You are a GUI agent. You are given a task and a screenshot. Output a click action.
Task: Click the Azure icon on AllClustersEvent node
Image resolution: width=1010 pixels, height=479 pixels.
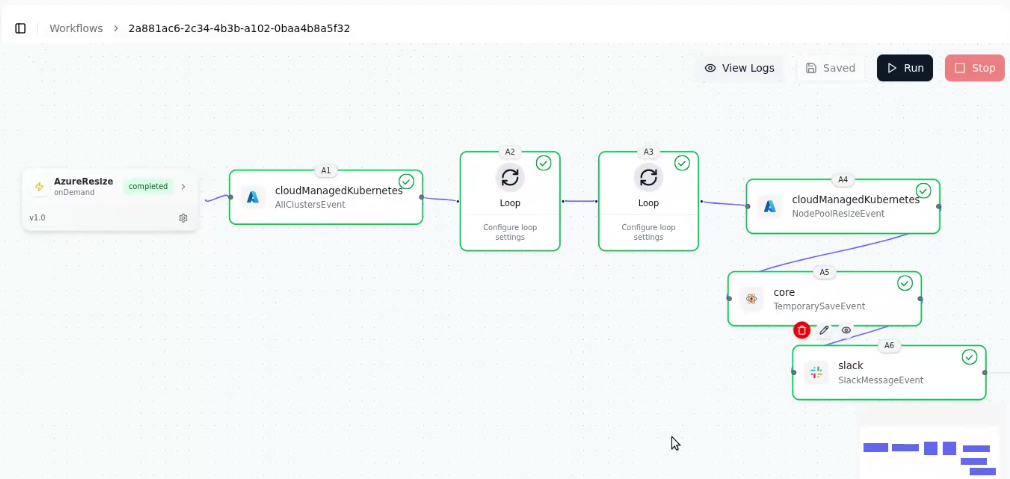(253, 197)
